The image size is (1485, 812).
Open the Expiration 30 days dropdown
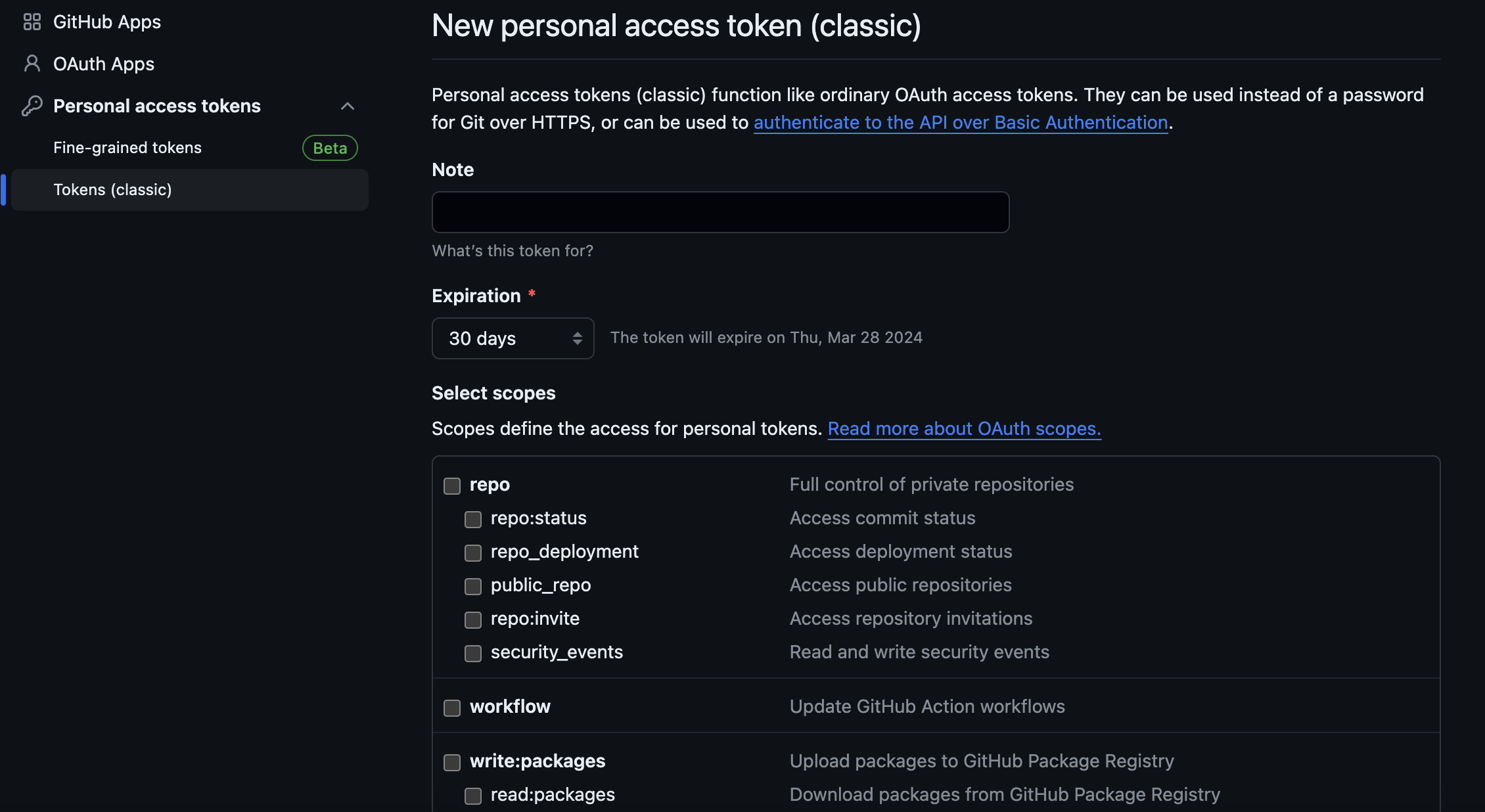pos(513,338)
